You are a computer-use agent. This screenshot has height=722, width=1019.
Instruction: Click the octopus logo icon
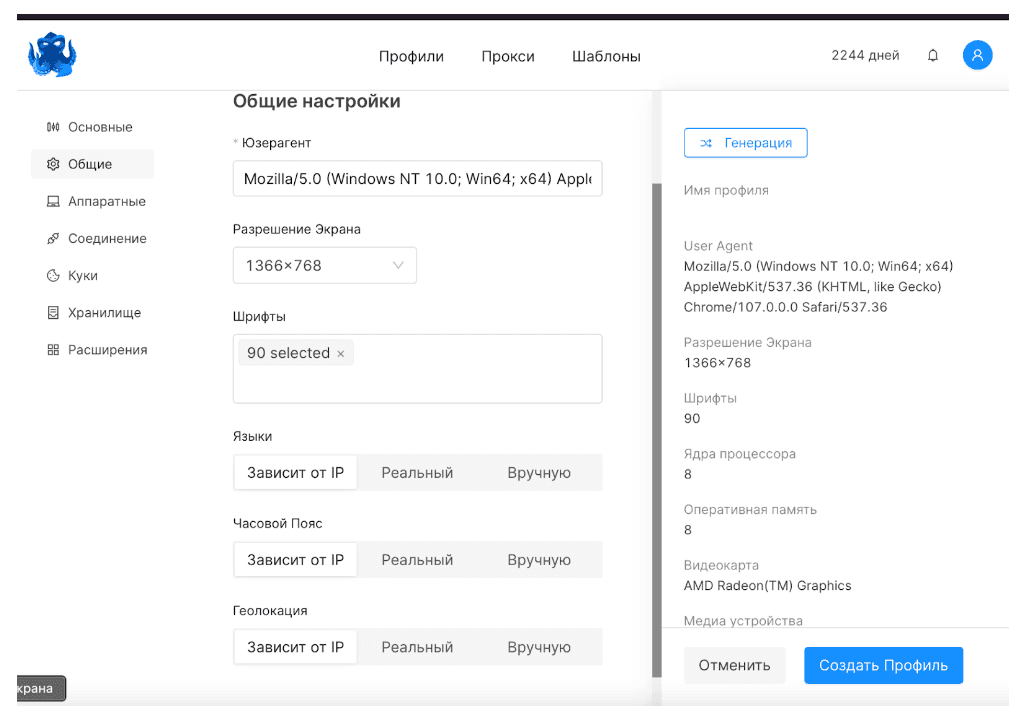52,55
